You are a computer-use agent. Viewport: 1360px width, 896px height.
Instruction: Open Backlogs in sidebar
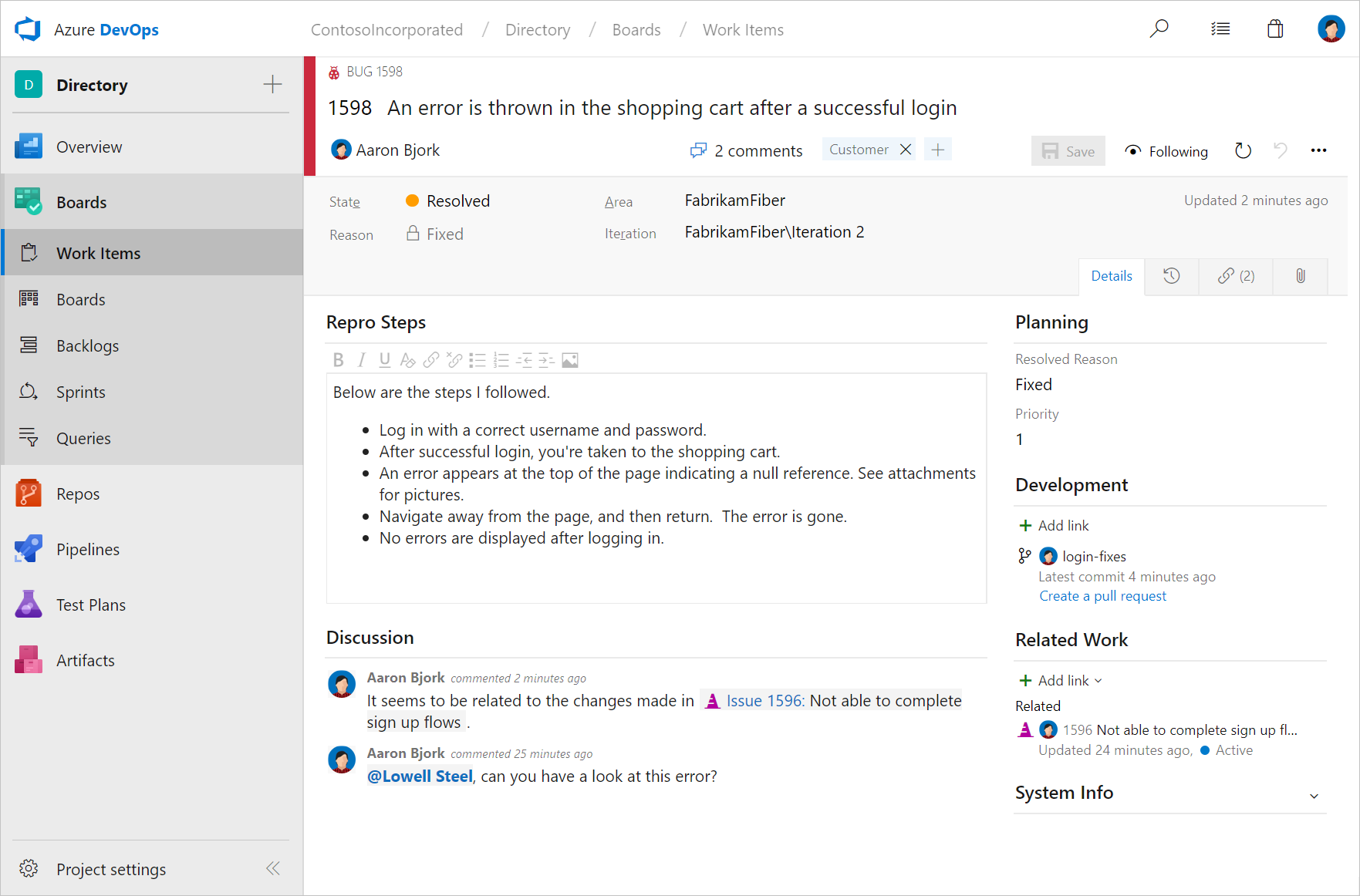point(152,345)
